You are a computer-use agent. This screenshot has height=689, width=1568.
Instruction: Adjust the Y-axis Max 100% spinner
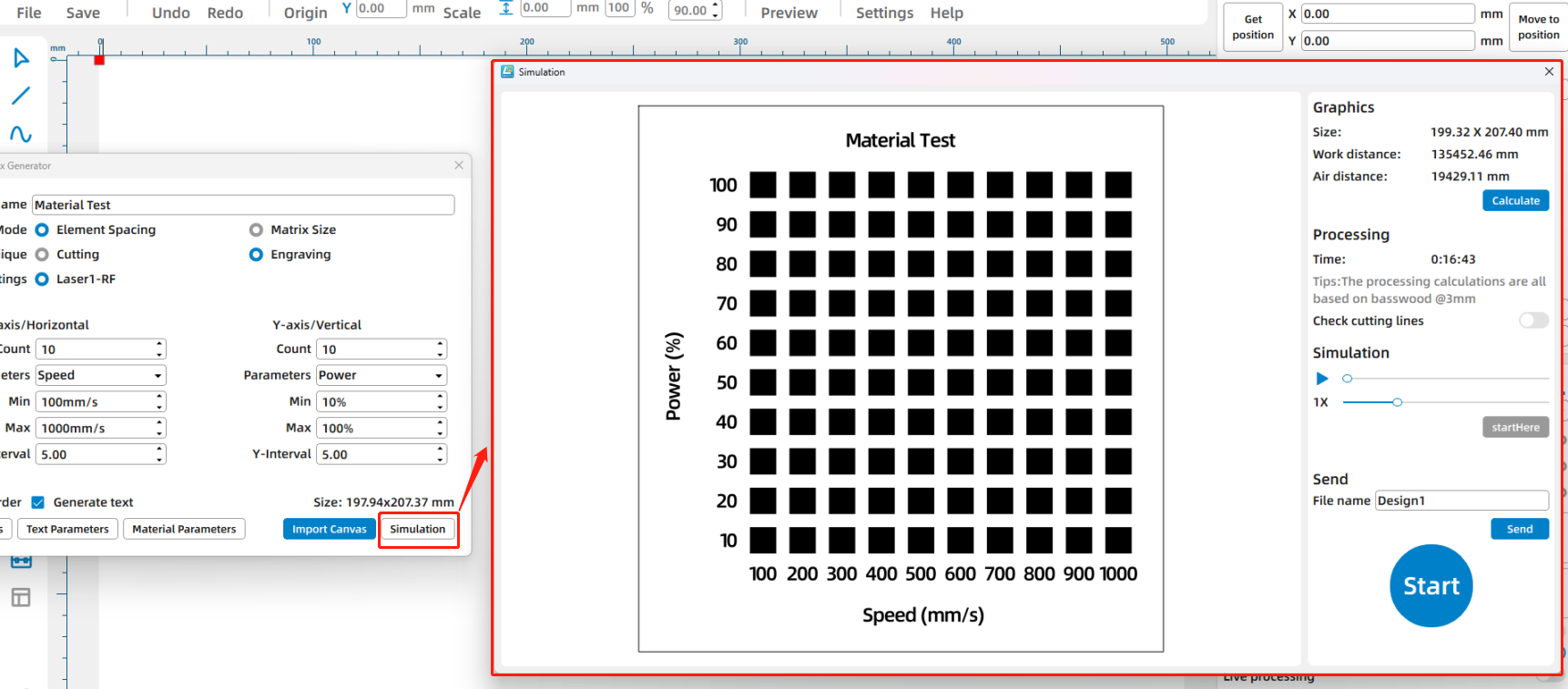[x=441, y=428]
